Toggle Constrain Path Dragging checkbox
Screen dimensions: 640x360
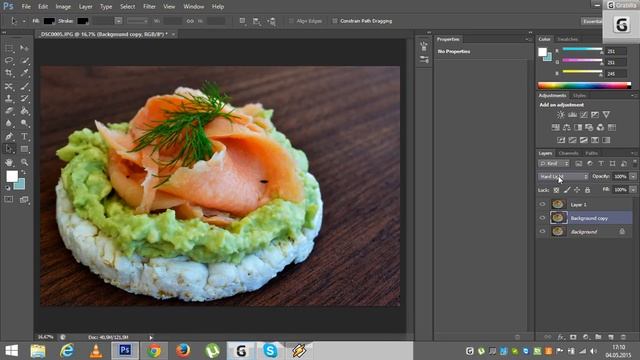click(335, 21)
